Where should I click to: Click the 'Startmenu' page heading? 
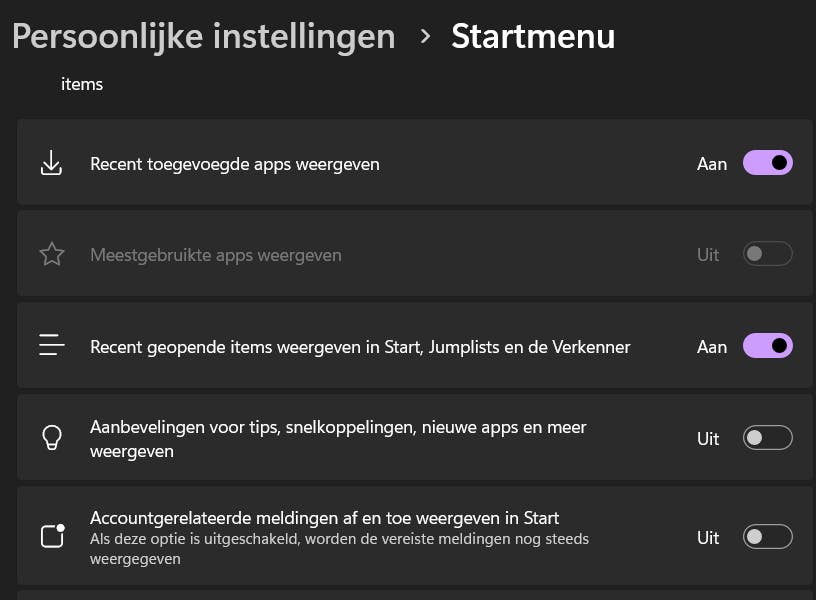(x=533, y=37)
